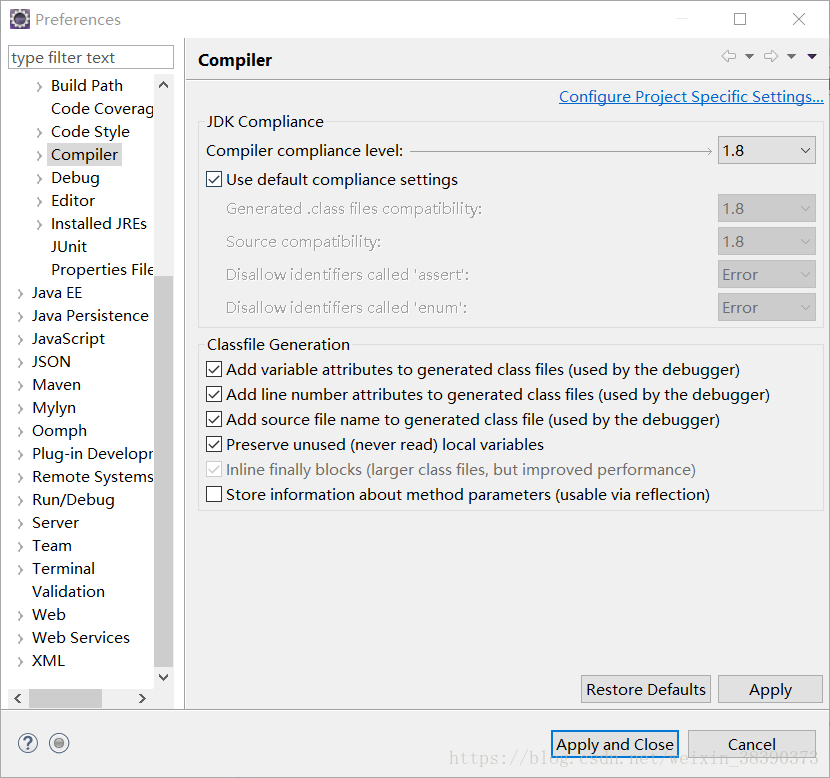Open Configure Project Specific Settings link
This screenshot has width=830, height=778.
[x=691, y=97]
